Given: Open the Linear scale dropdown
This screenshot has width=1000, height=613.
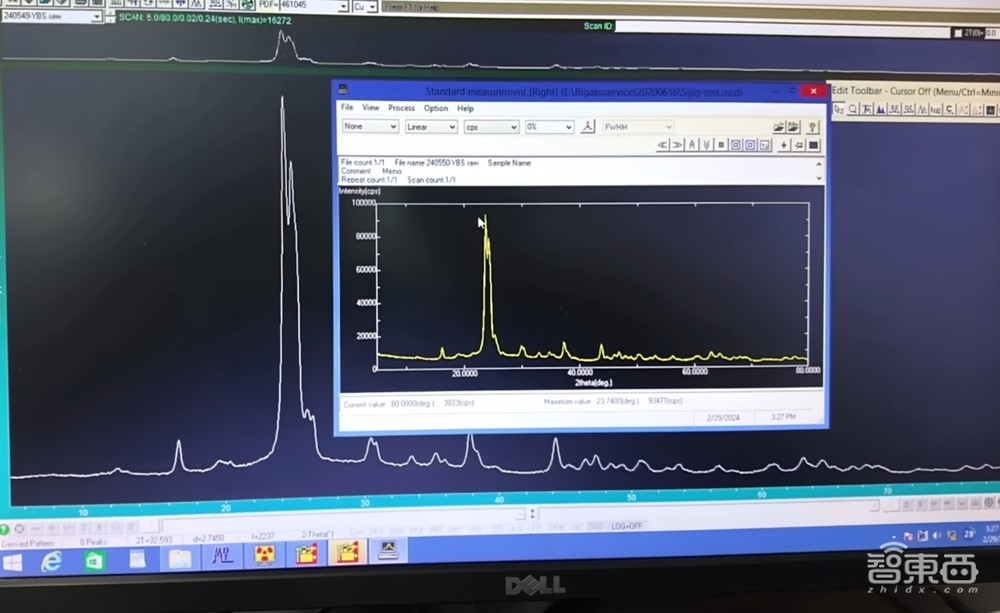Looking at the screenshot, I should (431, 127).
